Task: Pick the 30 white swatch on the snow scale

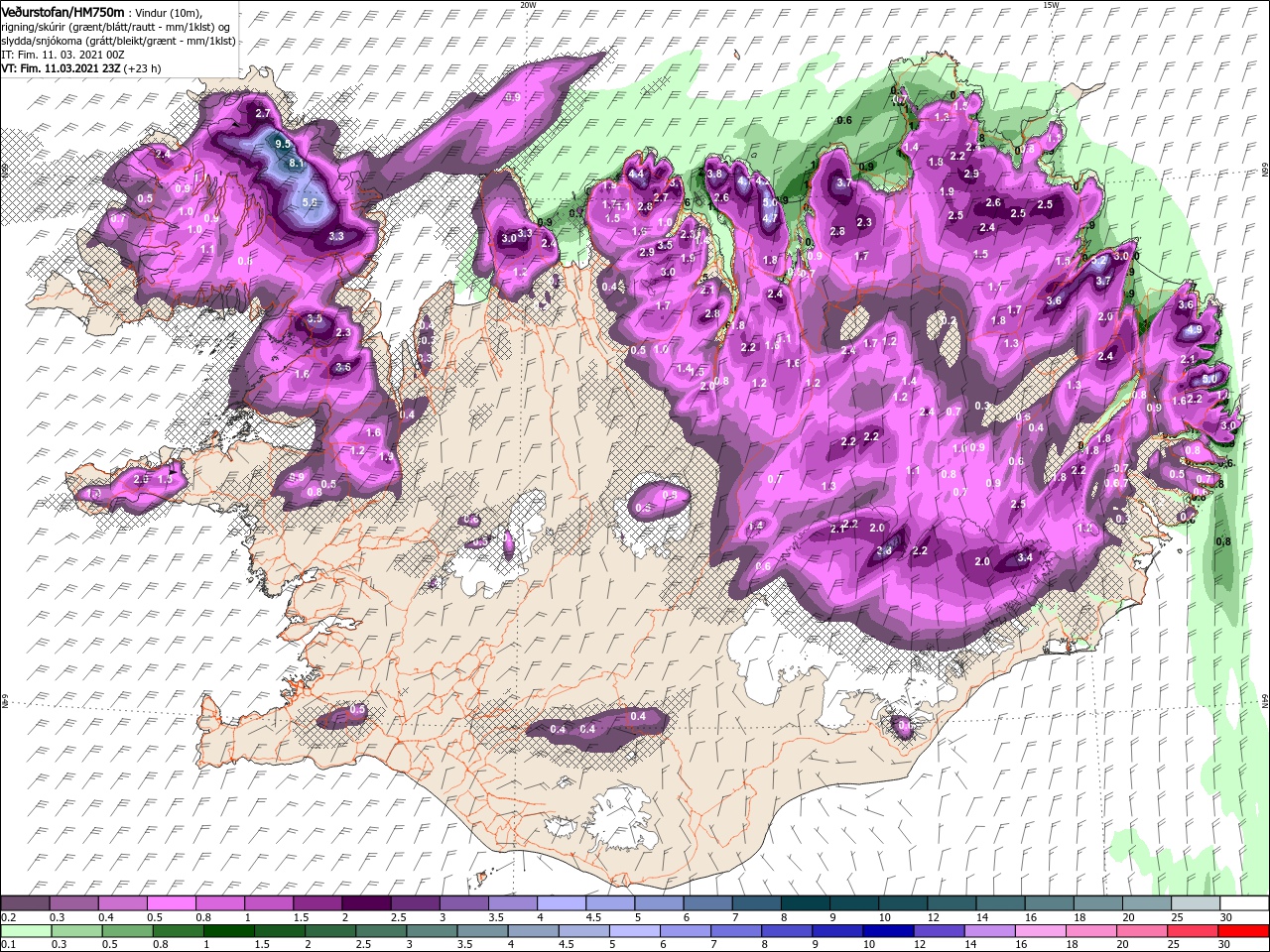Action: [x=1244, y=902]
